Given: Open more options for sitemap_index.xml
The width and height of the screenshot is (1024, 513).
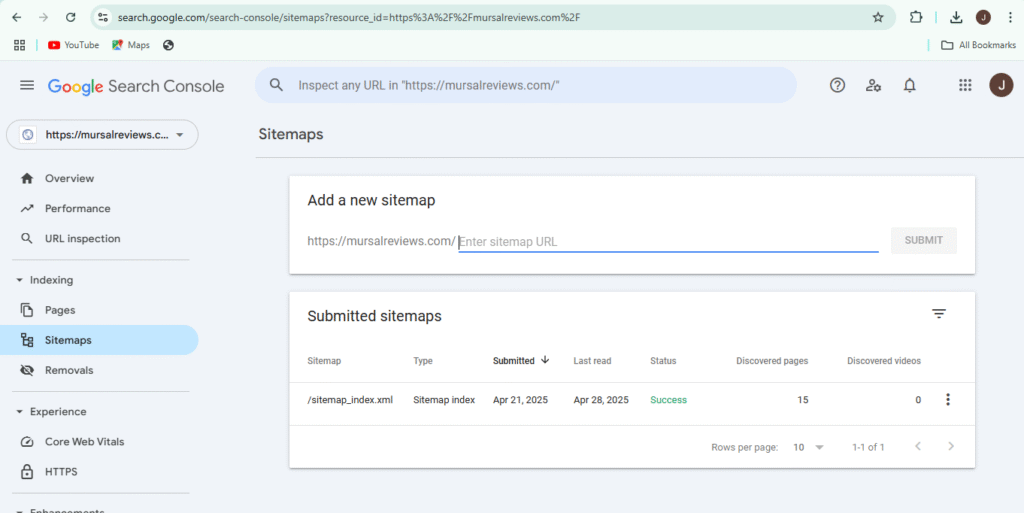Looking at the screenshot, I should click(x=948, y=399).
